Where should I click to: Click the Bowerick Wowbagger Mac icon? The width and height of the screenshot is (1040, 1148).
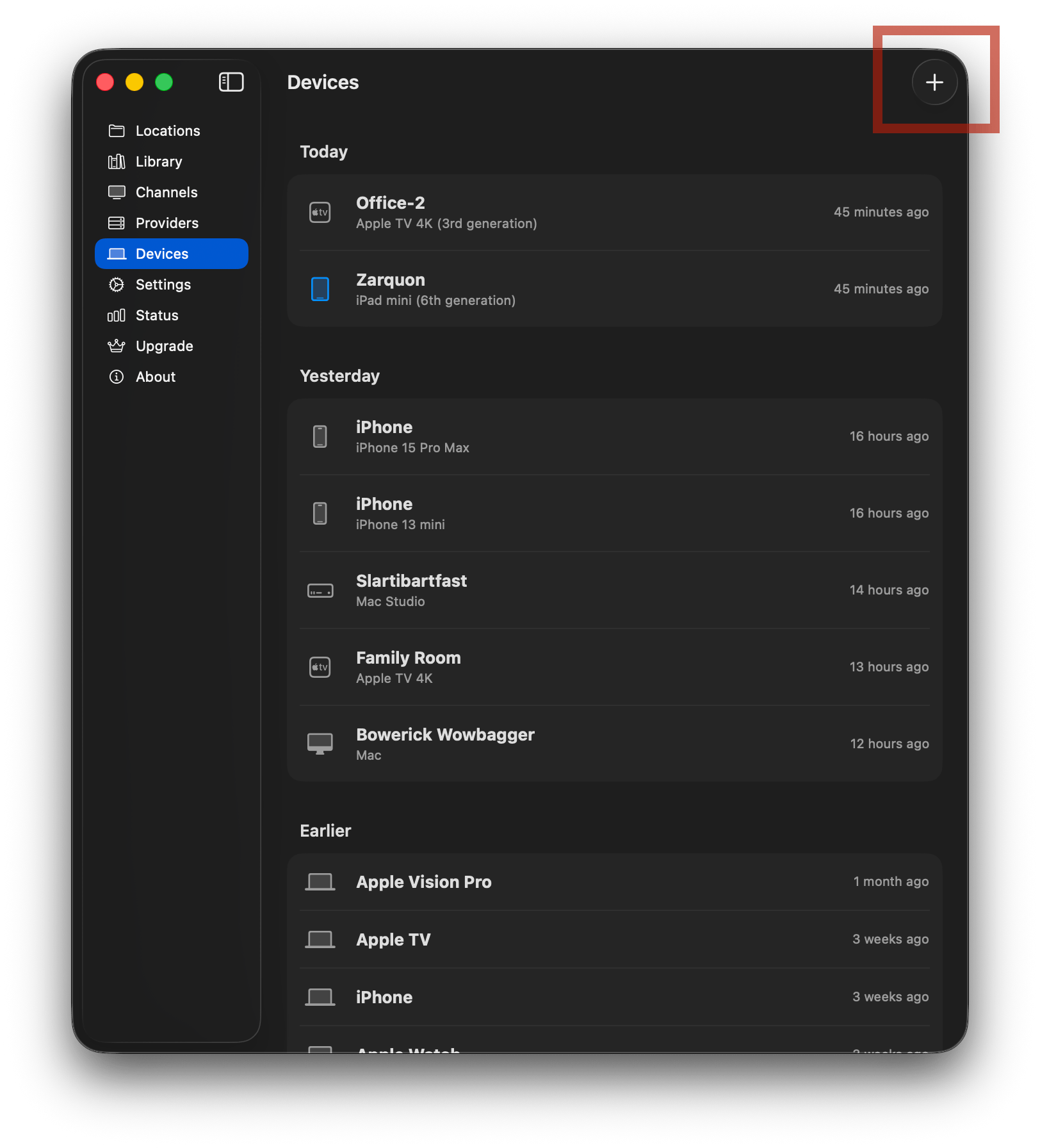tap(320, 744)
